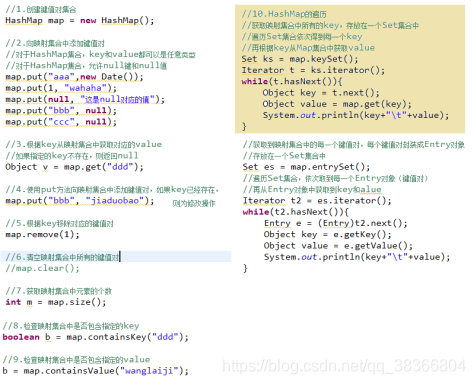Screen dimensions: 475x384
Task: Click the line Iterator t2 = es.iterator();
Action: click(x=317, y=201)
